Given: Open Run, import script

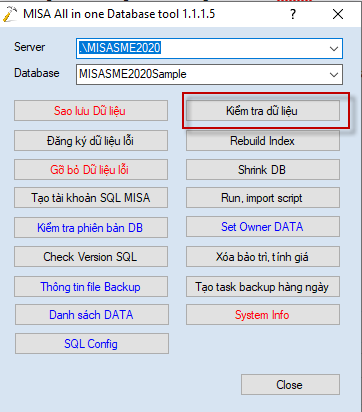Looking at the screenshot, I should [x=263, y=198].
